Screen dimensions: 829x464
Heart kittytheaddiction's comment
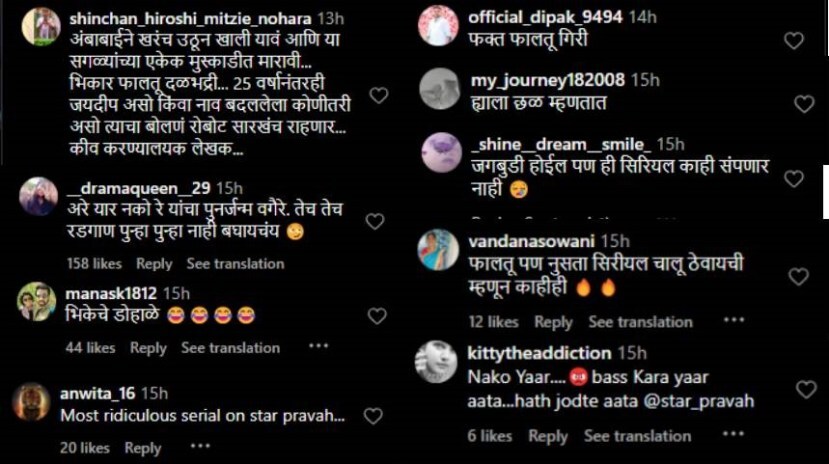(806, 389)
